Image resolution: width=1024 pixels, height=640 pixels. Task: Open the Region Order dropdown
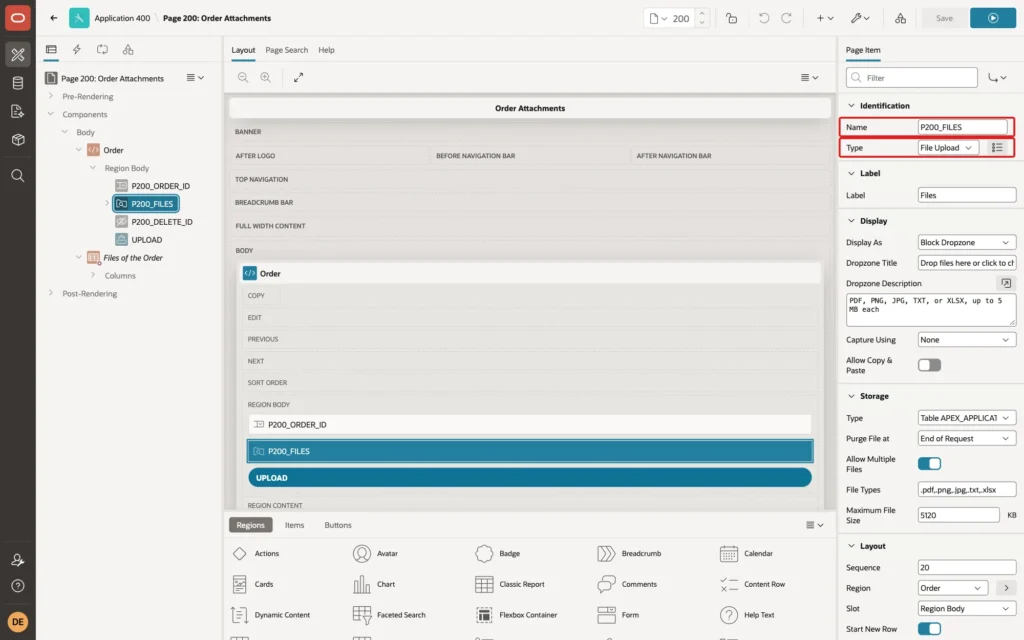952,588
